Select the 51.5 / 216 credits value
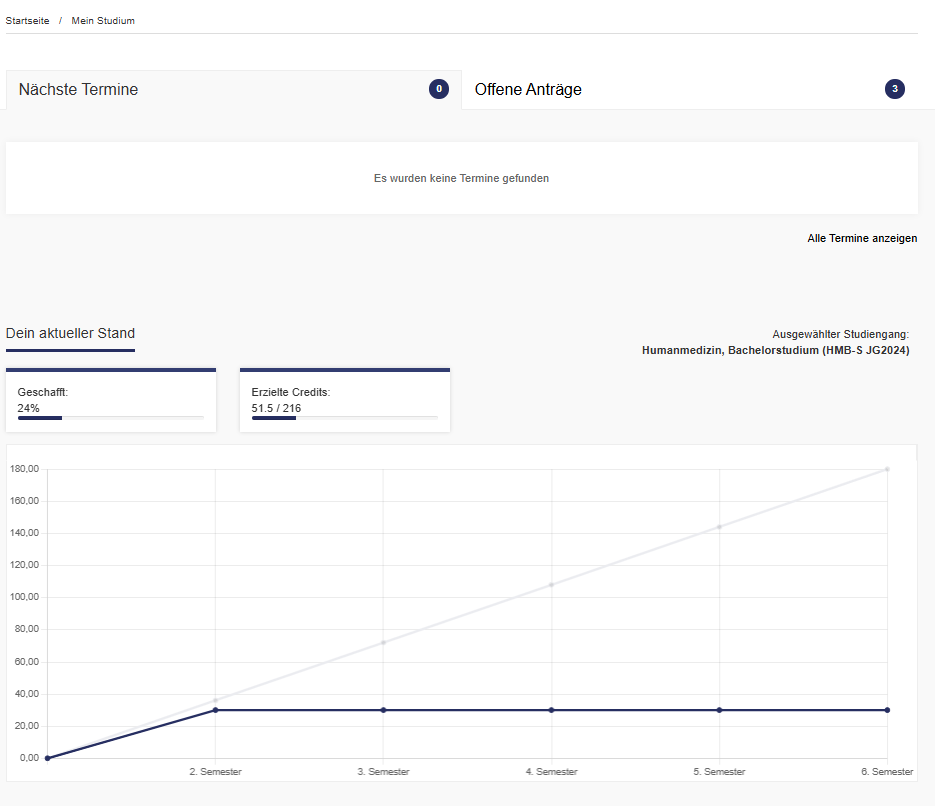This screenshot has width=935, height=806. point(276,408)
